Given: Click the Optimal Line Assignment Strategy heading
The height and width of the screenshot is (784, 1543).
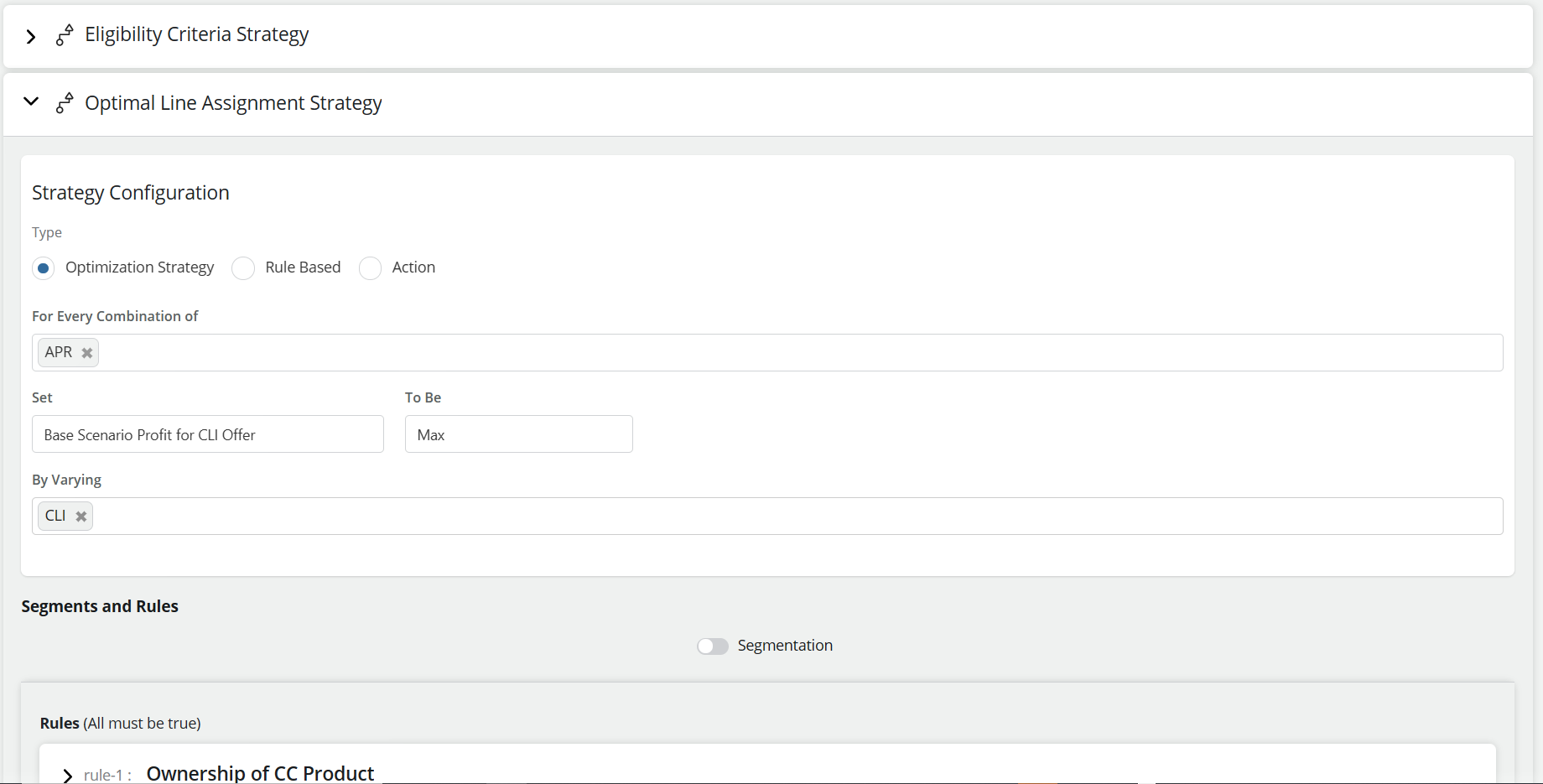Looking at the screenshot, I should [233, 103].
